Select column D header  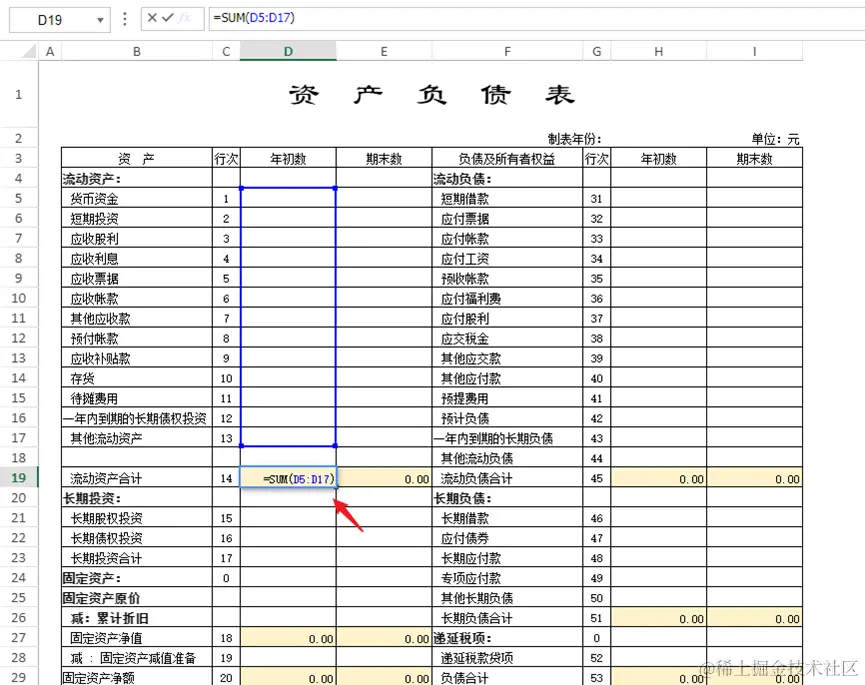pos(288,52)
